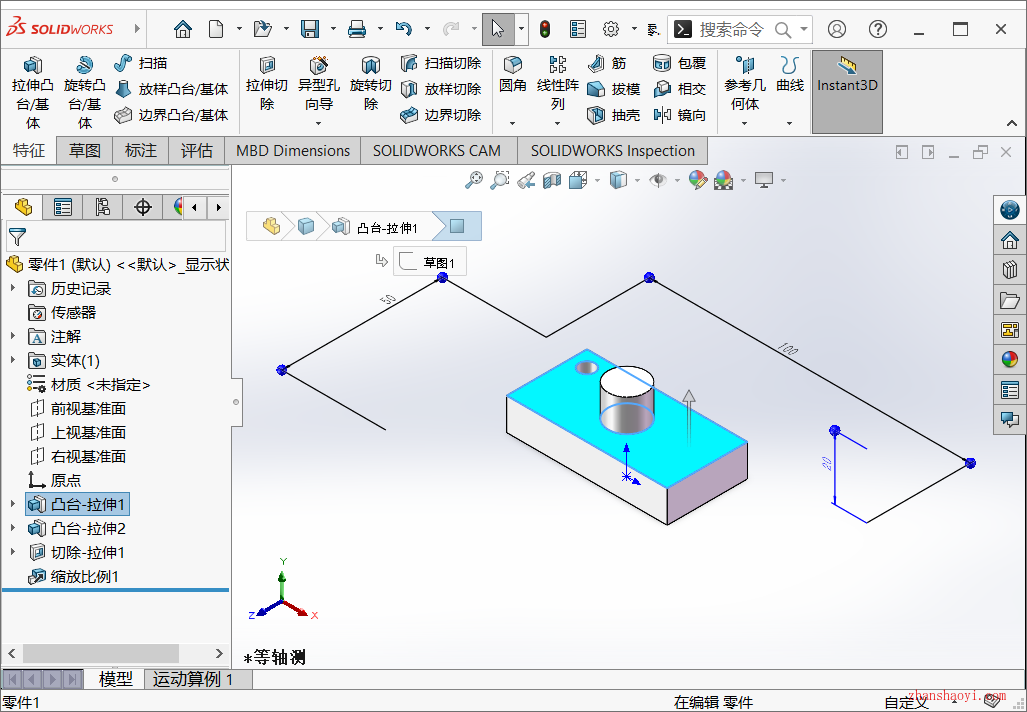Click the Print icon

(357, 29)
